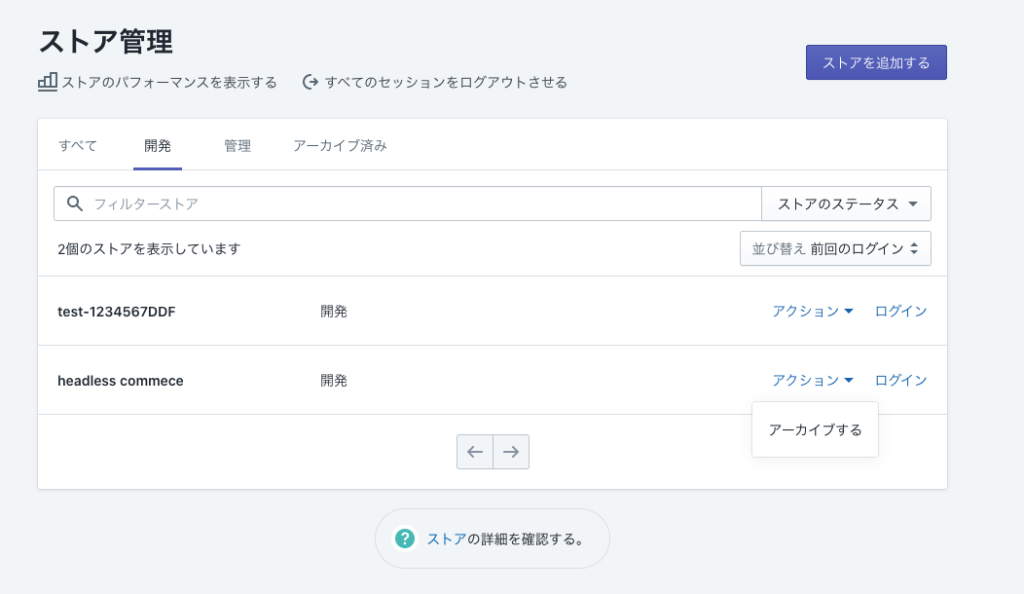This screenshot has height=594, width=1024.
Task: Click the search magnifier icon
Action: point(74,204)
